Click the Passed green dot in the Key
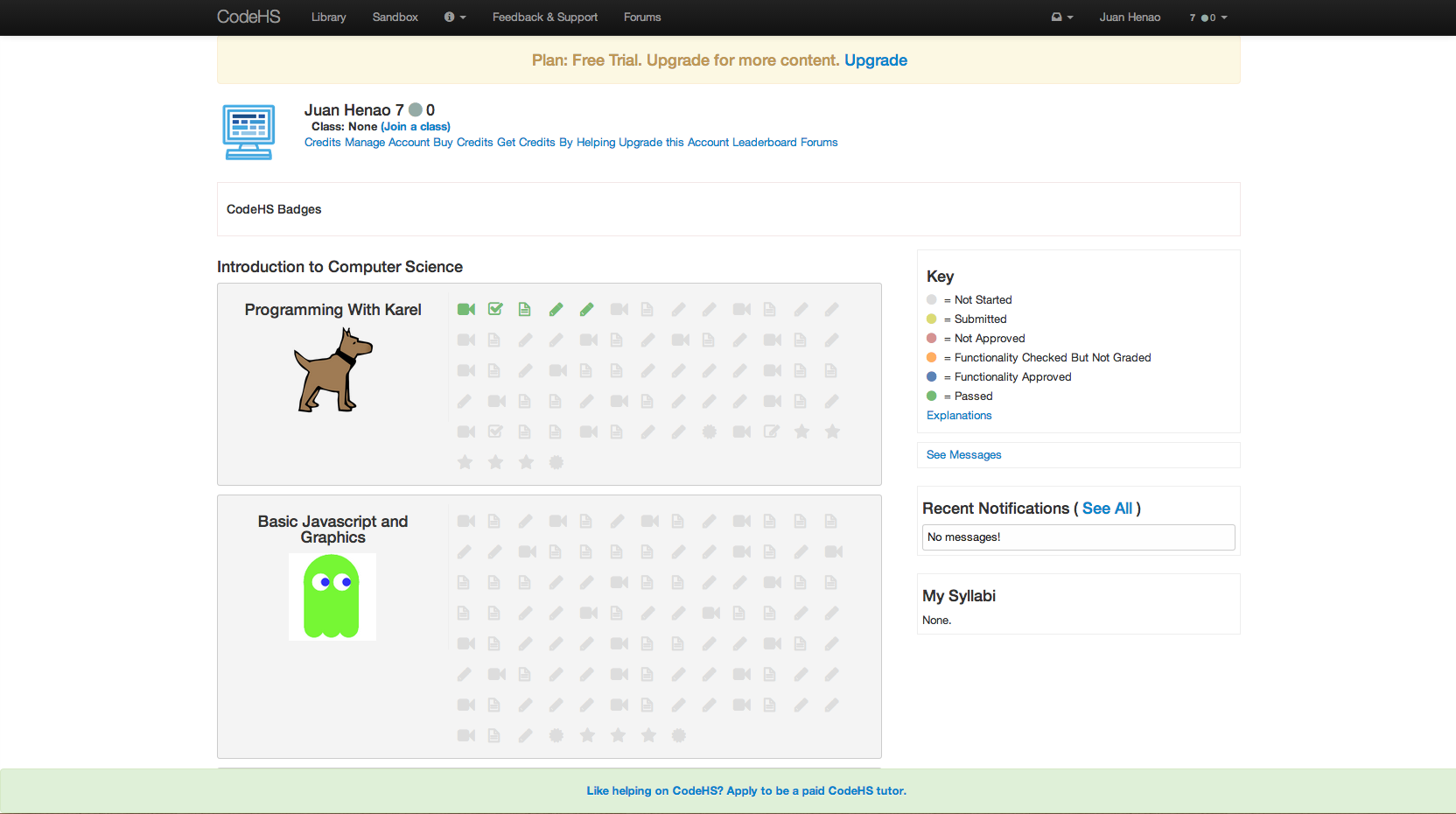 click(x=932, y=396)
